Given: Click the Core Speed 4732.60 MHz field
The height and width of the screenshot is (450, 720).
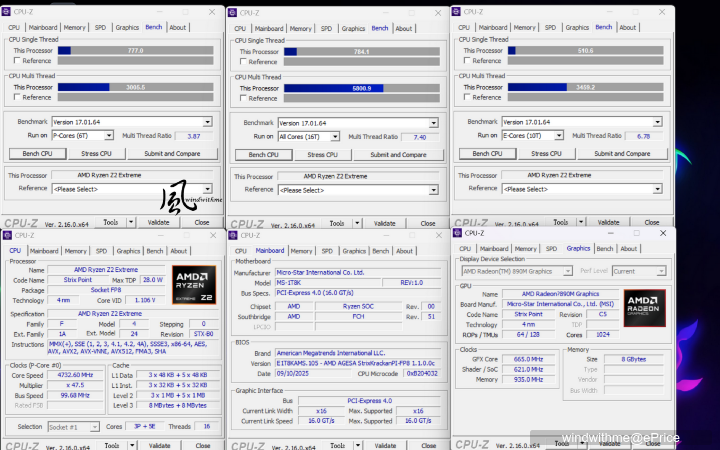Looking at the screenshot, I should click(75, 375).
